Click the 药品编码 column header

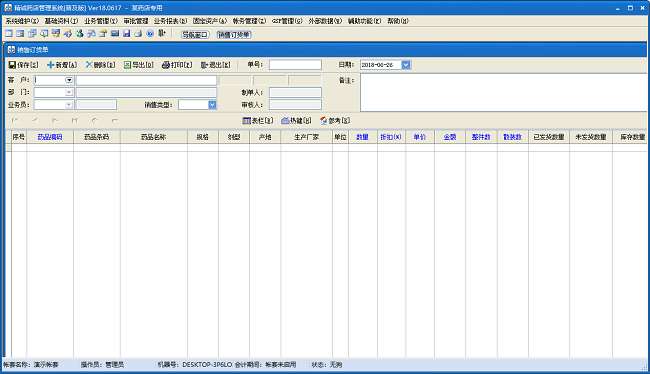pos(50,137)
